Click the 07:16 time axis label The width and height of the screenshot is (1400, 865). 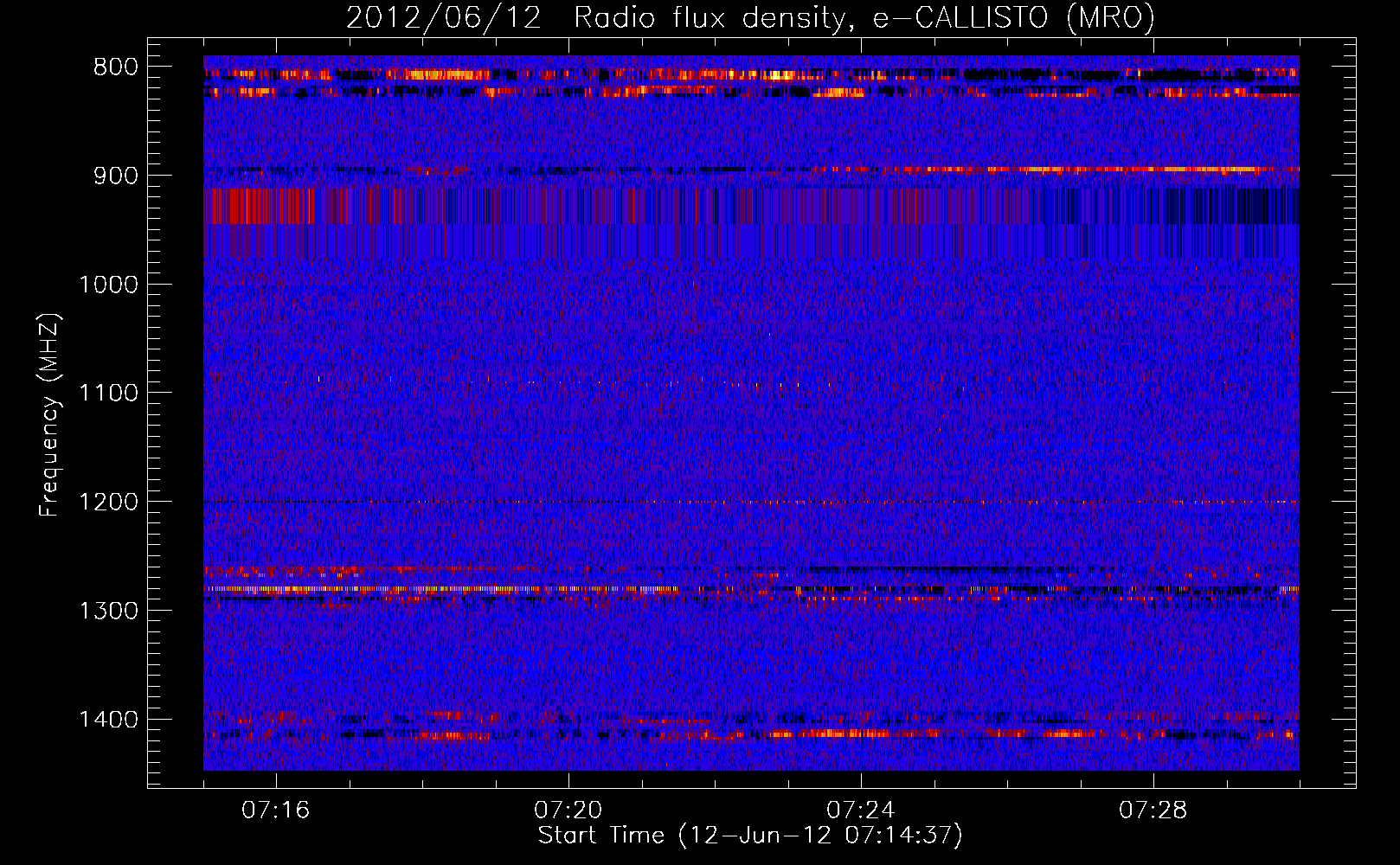pyautogui.click(x=275, y=811)
